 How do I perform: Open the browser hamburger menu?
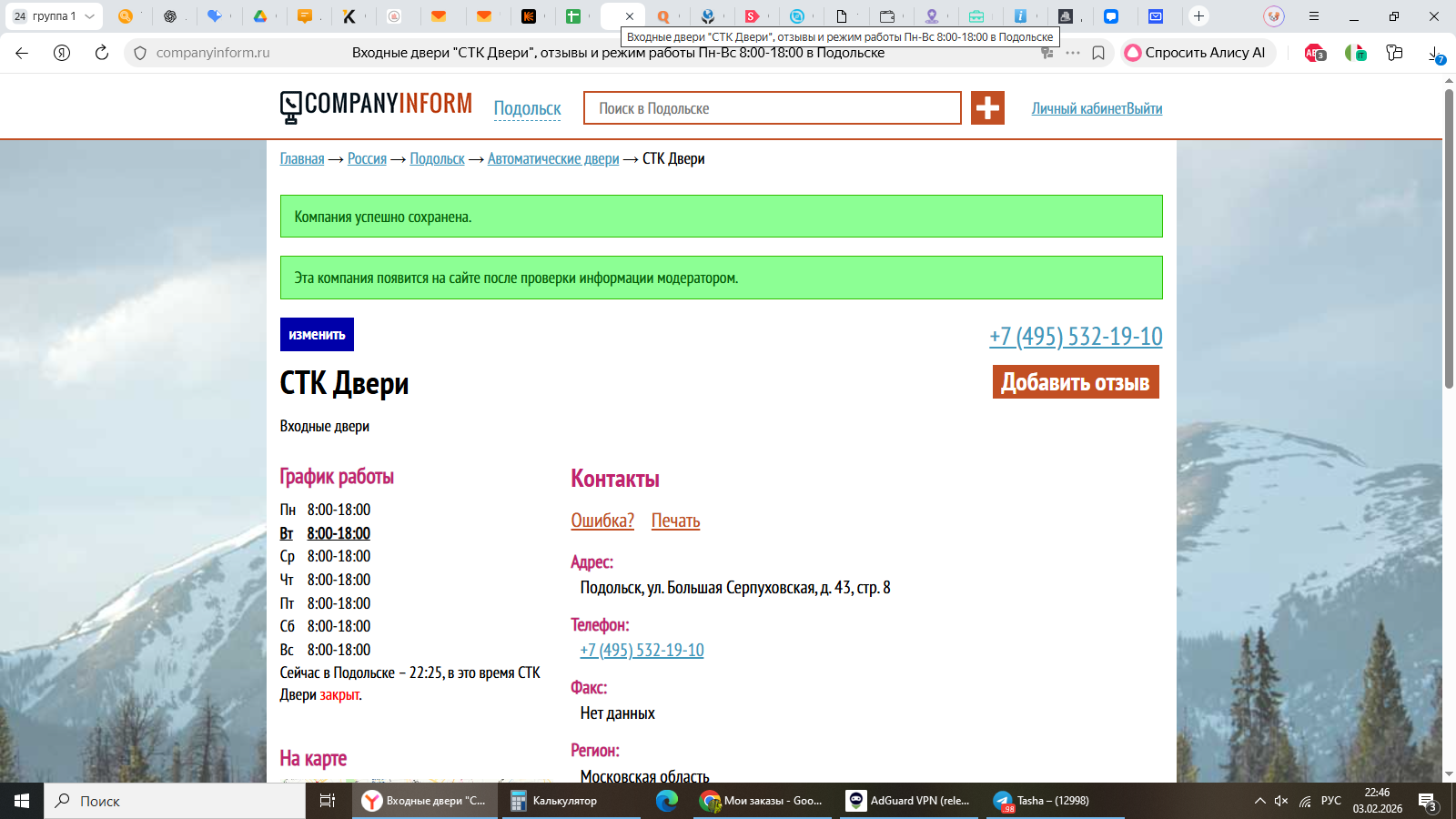(x=1313, y=16)
